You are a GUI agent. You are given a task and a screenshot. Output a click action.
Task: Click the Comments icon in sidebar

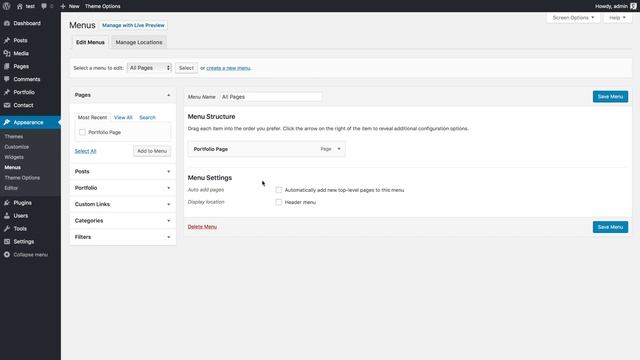tap(7, 79)
